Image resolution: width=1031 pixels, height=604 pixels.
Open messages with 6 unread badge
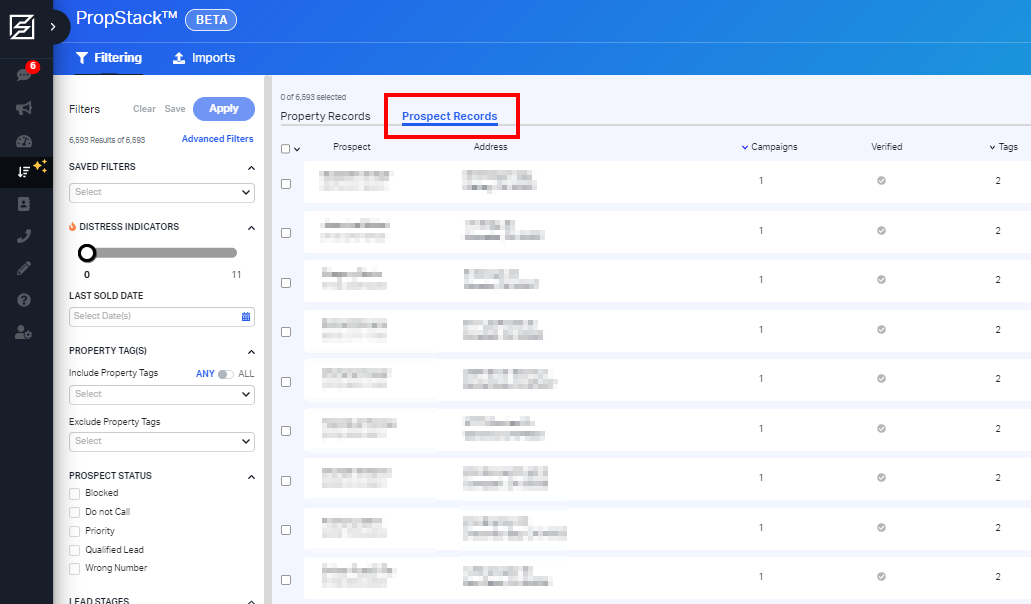24,74
